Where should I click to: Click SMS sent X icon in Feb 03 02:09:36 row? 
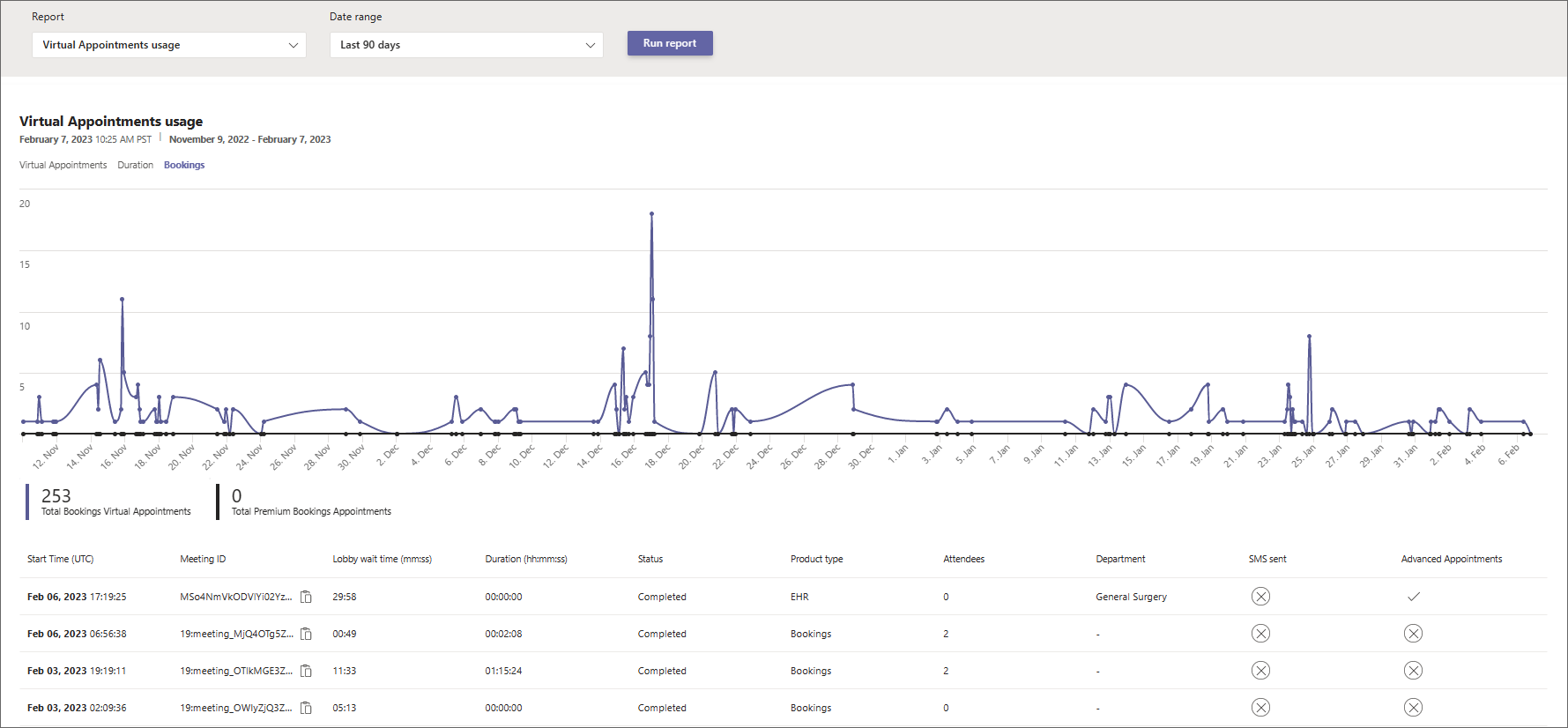pos(1260,708)
